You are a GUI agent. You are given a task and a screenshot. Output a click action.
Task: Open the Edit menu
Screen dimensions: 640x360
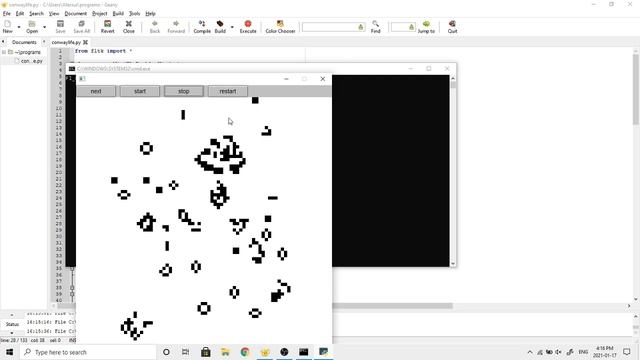pyautogui.click(x=20, y=13)
